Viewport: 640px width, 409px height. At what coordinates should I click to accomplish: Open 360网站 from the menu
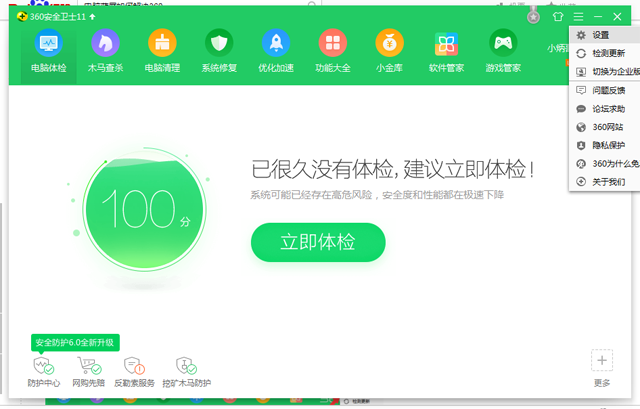tap(604, 127)
